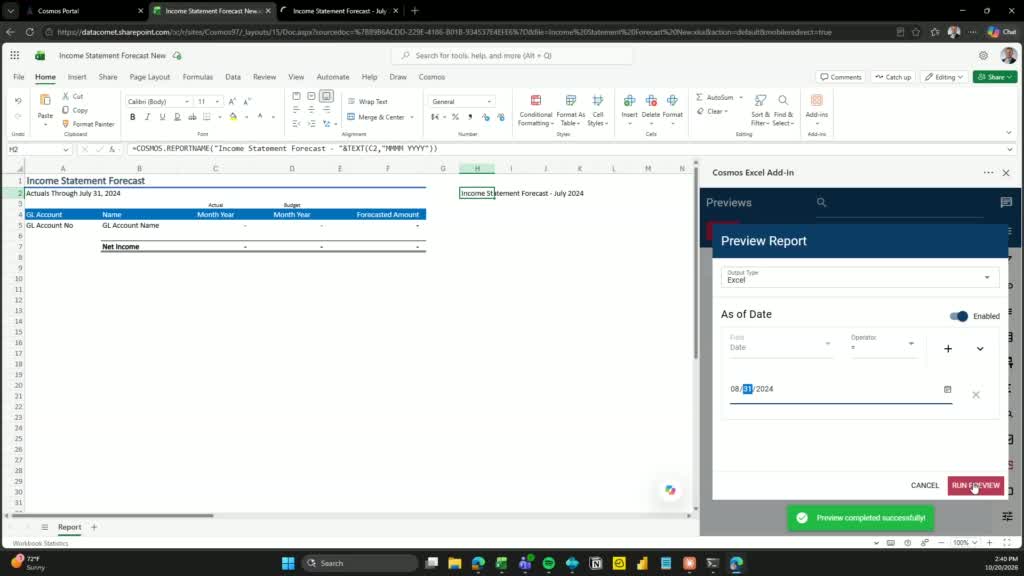Click the Undo arrow icon
The image size is (1024, 576).
18,101
